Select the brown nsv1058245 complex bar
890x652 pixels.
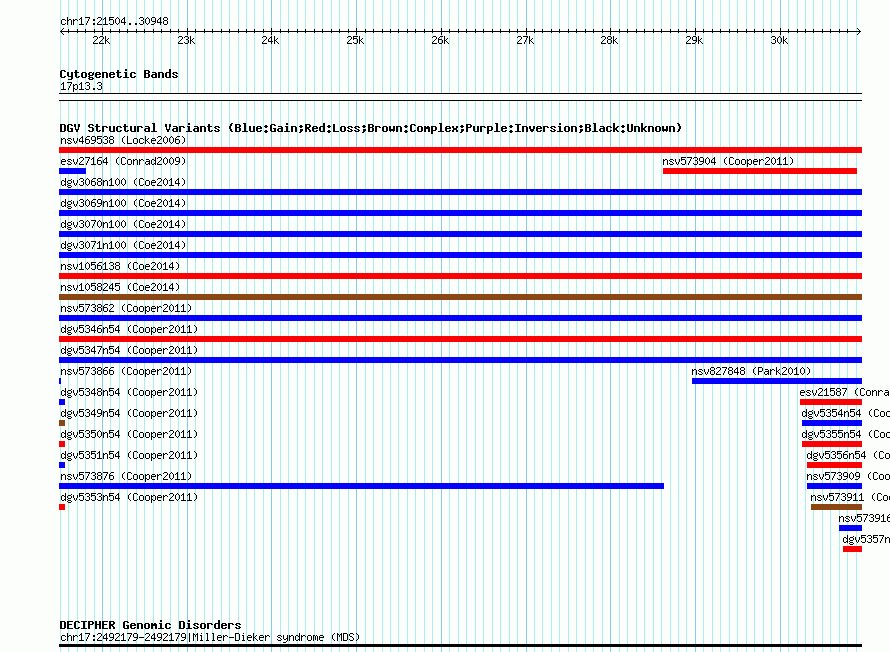click(x=460, y=297)
